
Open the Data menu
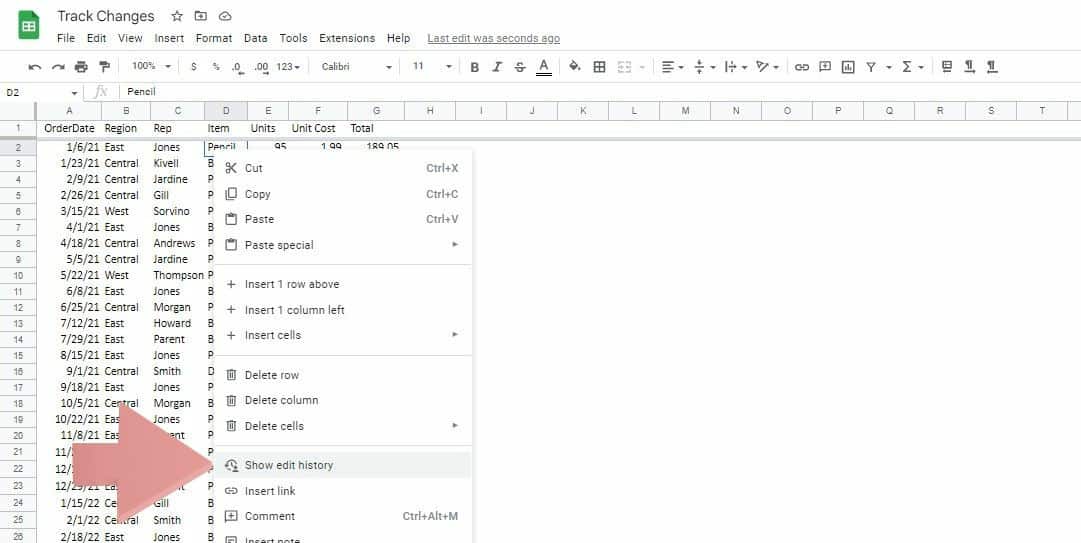(x=256, y=39)
